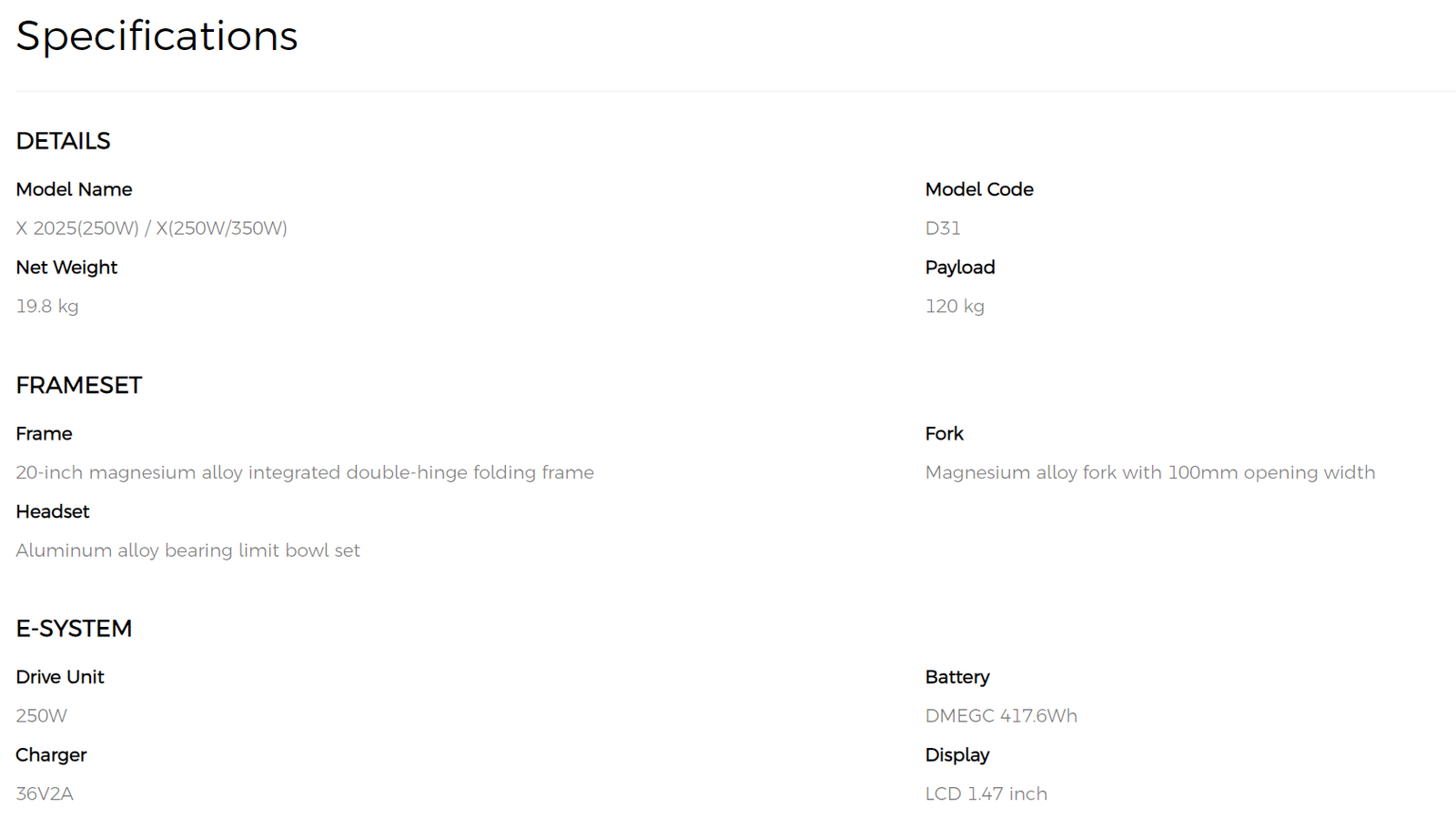Click the Headset label
Screen dimensions: 1456x818
tap(52, 511)
